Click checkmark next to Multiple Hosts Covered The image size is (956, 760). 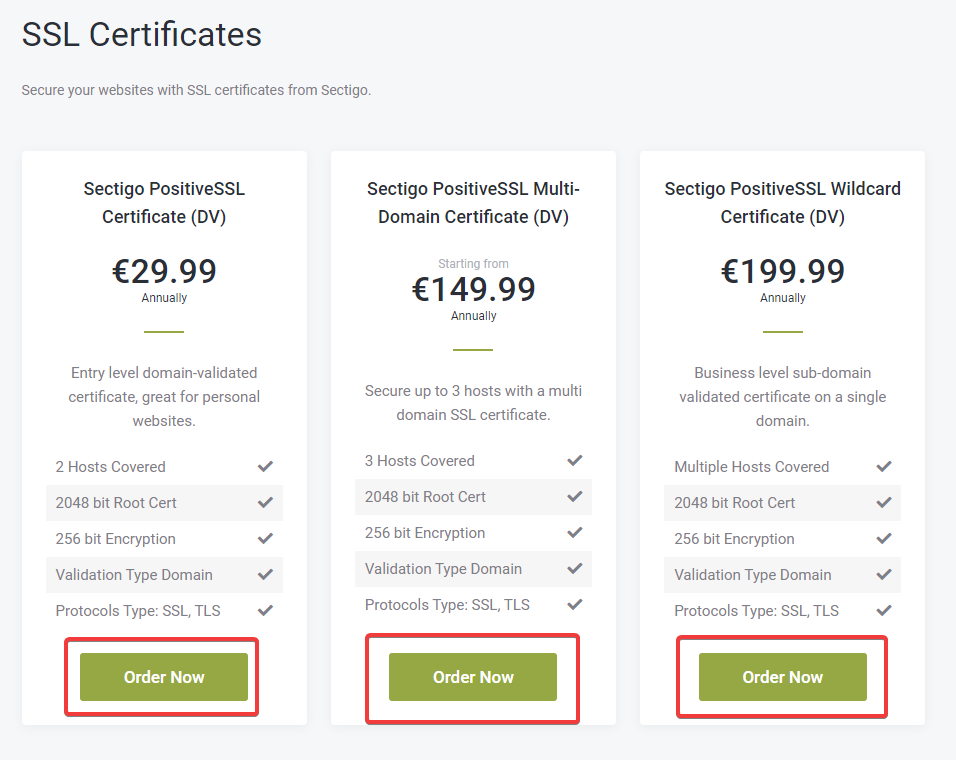tap(884, 467)
